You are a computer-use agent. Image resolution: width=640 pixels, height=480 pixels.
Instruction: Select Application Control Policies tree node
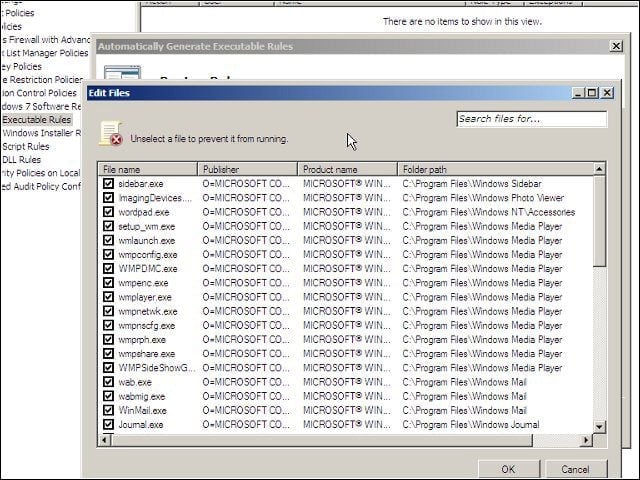(x=39, y=93)
